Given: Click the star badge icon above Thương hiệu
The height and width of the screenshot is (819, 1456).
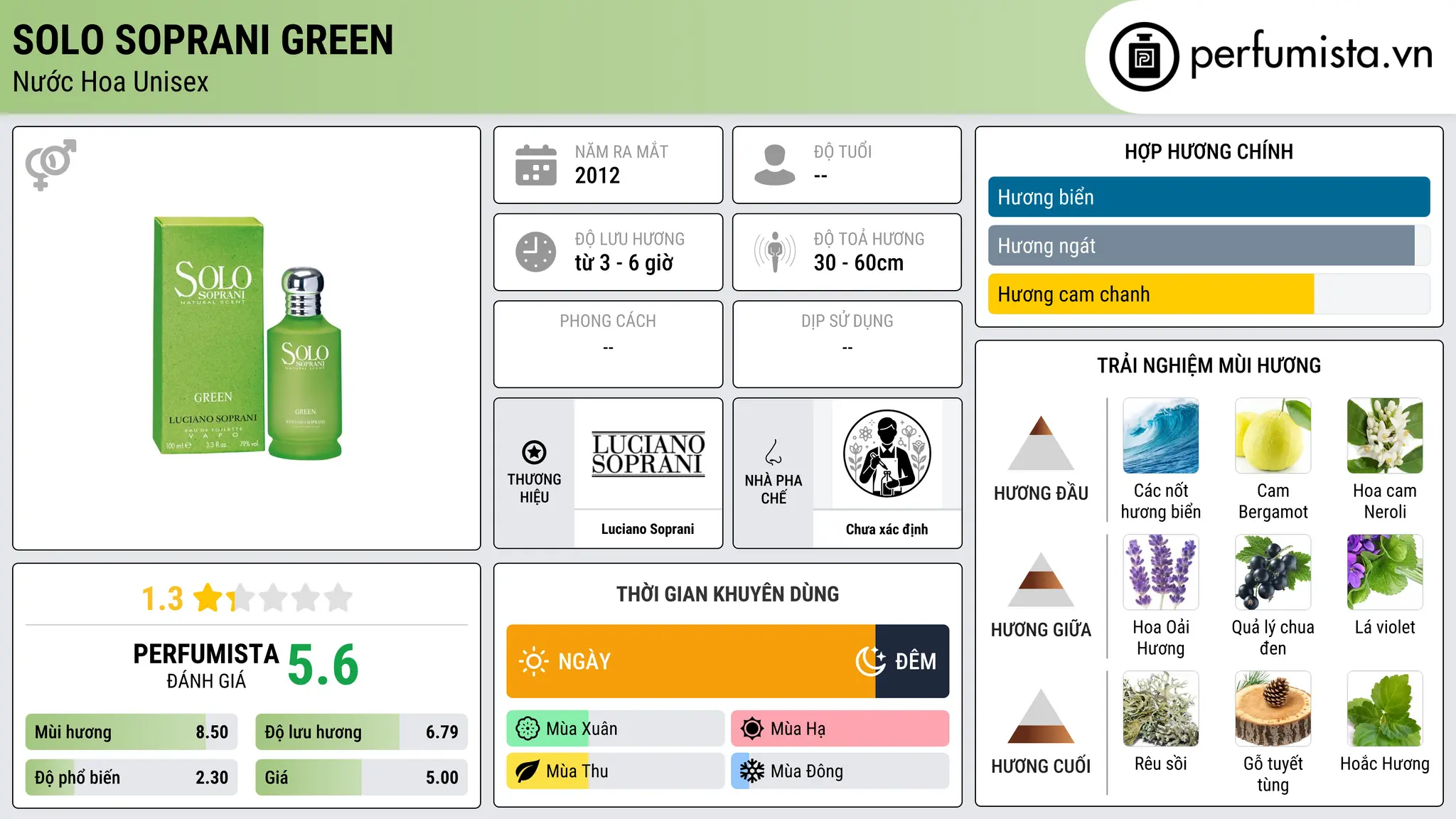Looking at the screenshot, I should coord(534,452).
